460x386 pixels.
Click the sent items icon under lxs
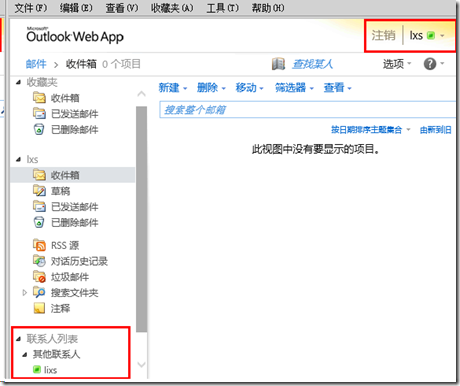39,206
